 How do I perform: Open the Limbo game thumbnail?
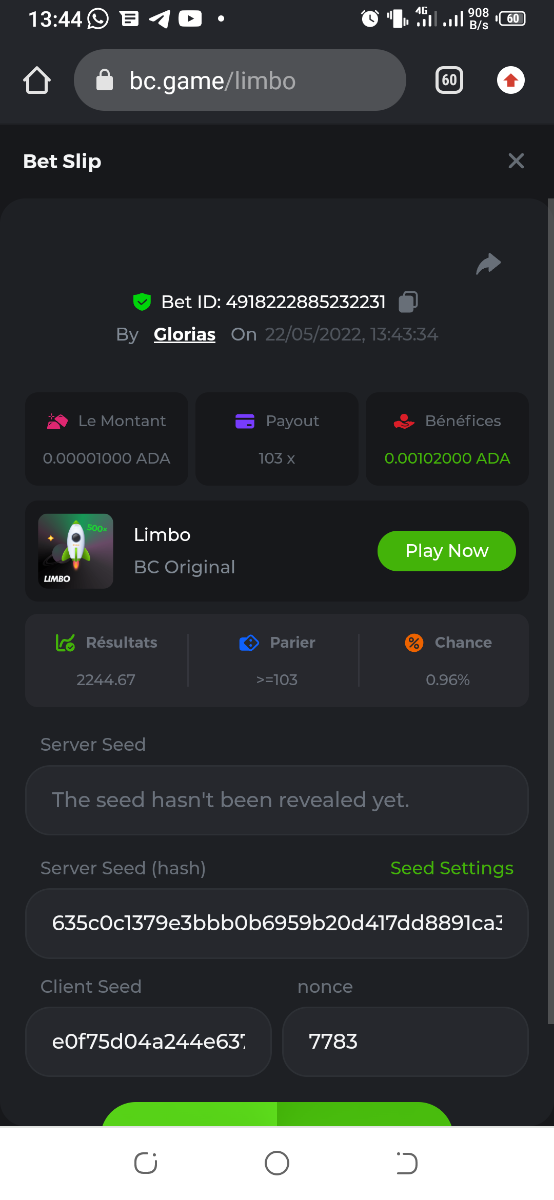click(x=75, y=551)
